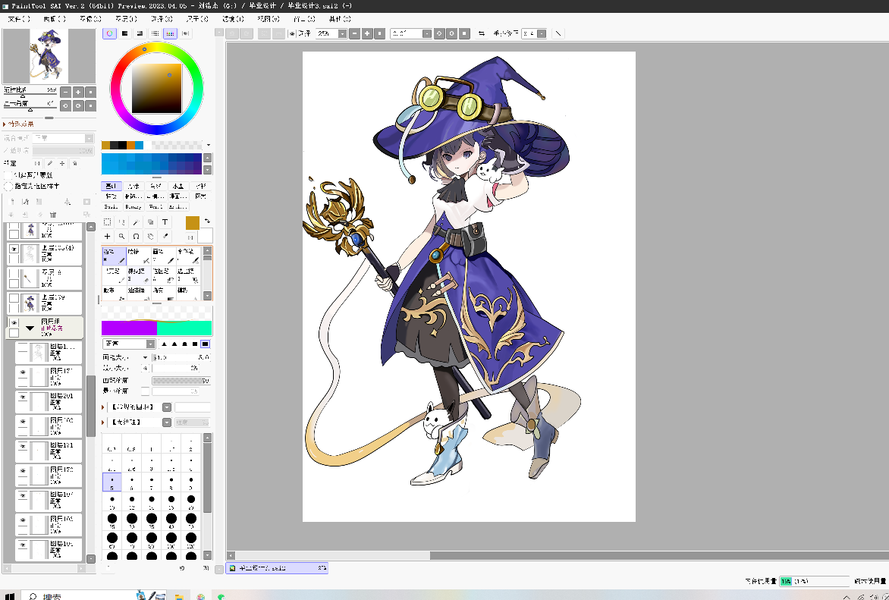889x600 pixels.
Task: Select the rotate view tool
Action: pos(136,236)
